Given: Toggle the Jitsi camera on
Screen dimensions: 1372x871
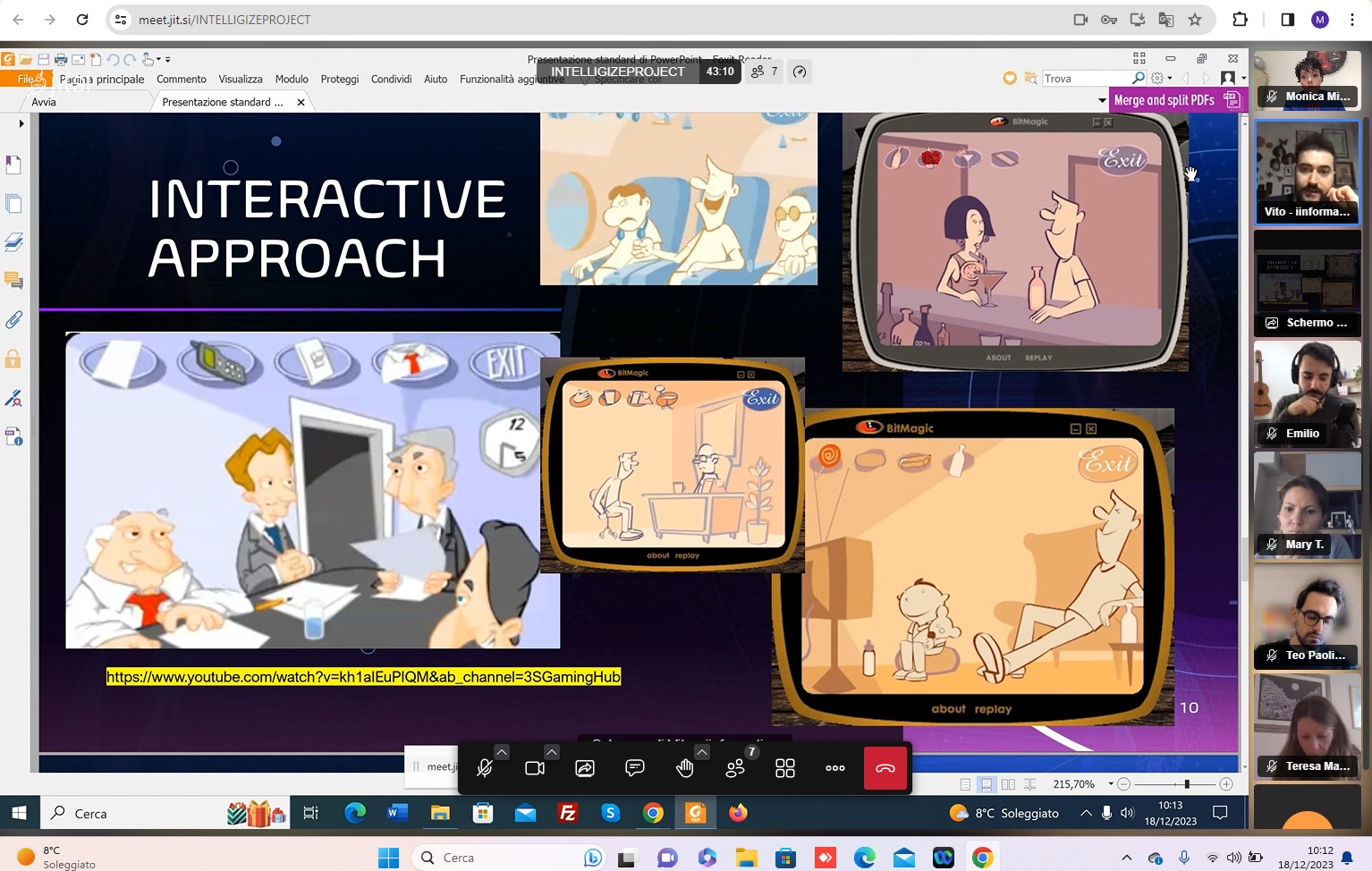Looking at the screenshot, I should coord(535,768).
